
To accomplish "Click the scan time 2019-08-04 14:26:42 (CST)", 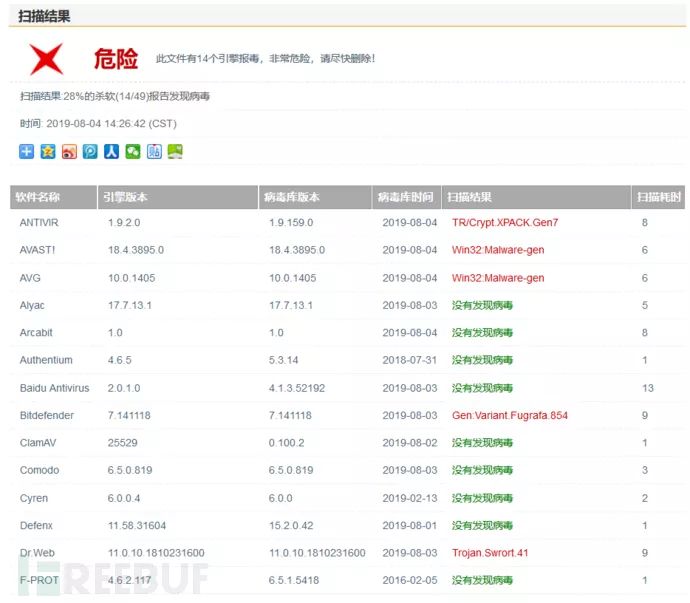I will pos(111,124).
